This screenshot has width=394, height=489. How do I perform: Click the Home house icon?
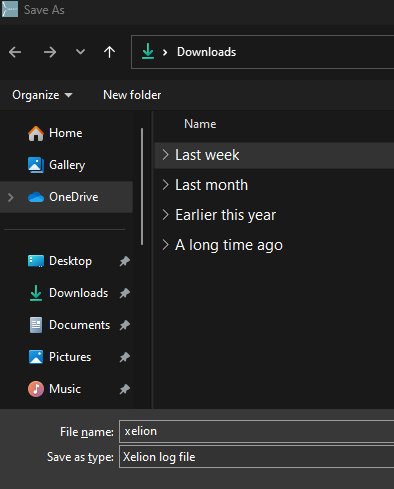[36, 133]
